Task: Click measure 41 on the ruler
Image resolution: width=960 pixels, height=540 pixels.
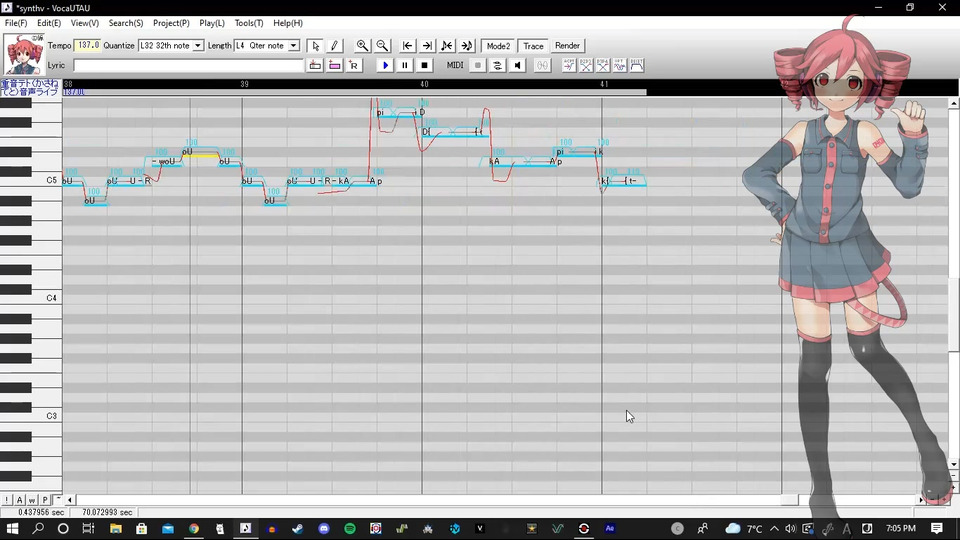Action: (x=604, y=84)
